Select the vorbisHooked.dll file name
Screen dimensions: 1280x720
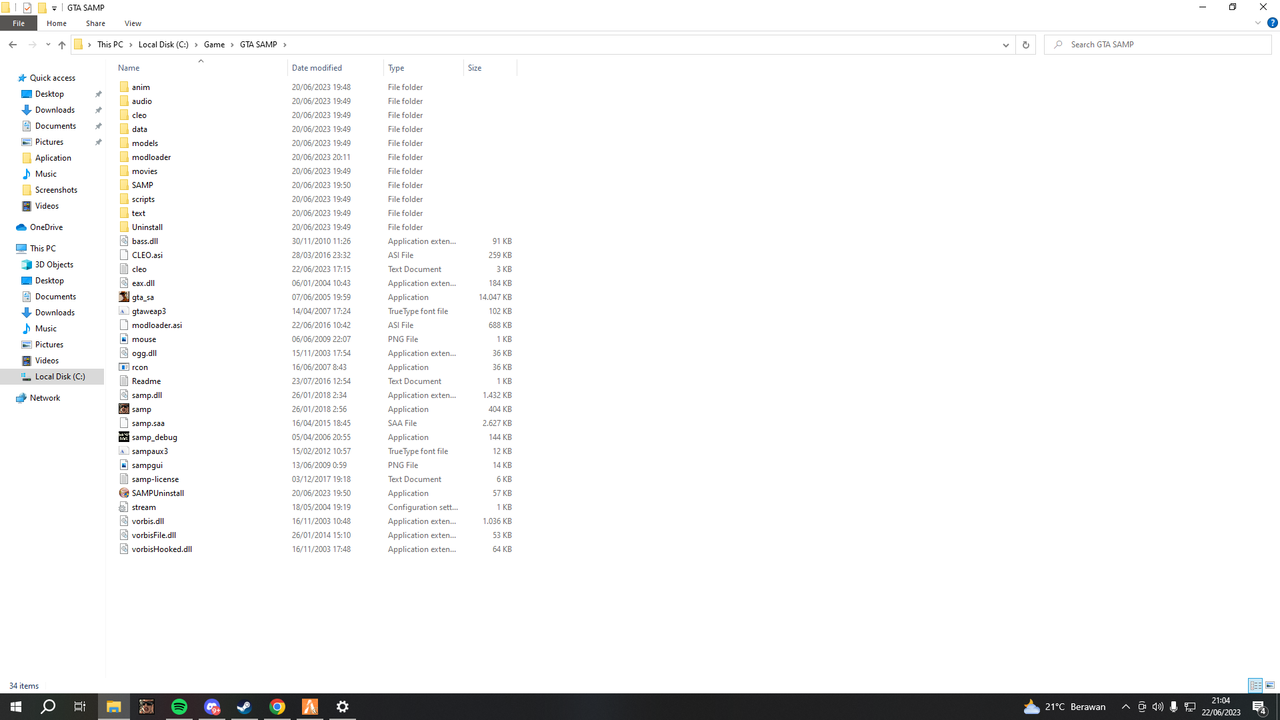(162, 549)
